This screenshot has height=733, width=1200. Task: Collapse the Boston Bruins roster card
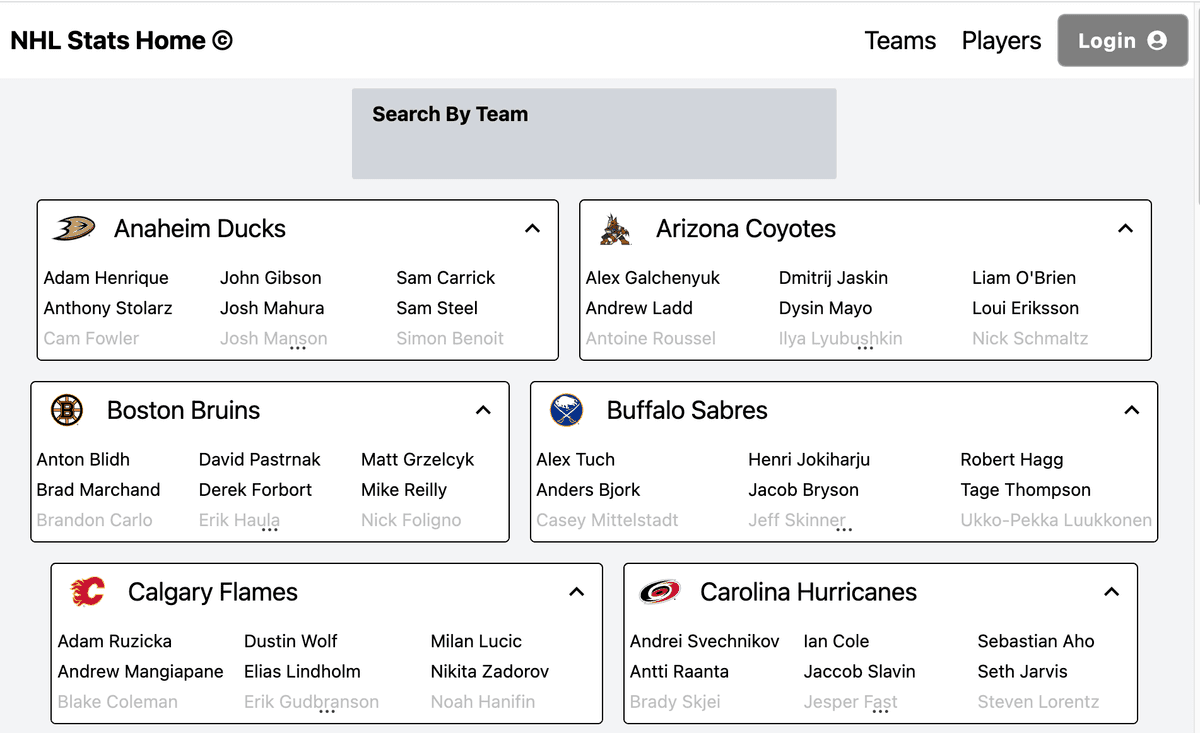pos(483,410)
